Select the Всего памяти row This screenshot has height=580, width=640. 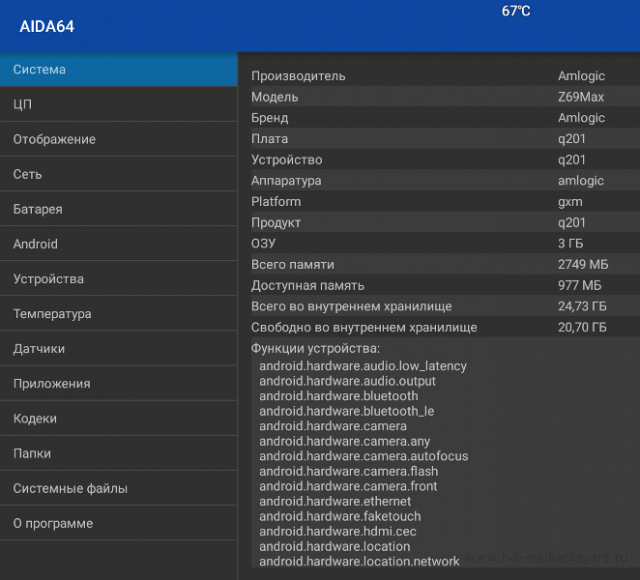tap(445, 264)
